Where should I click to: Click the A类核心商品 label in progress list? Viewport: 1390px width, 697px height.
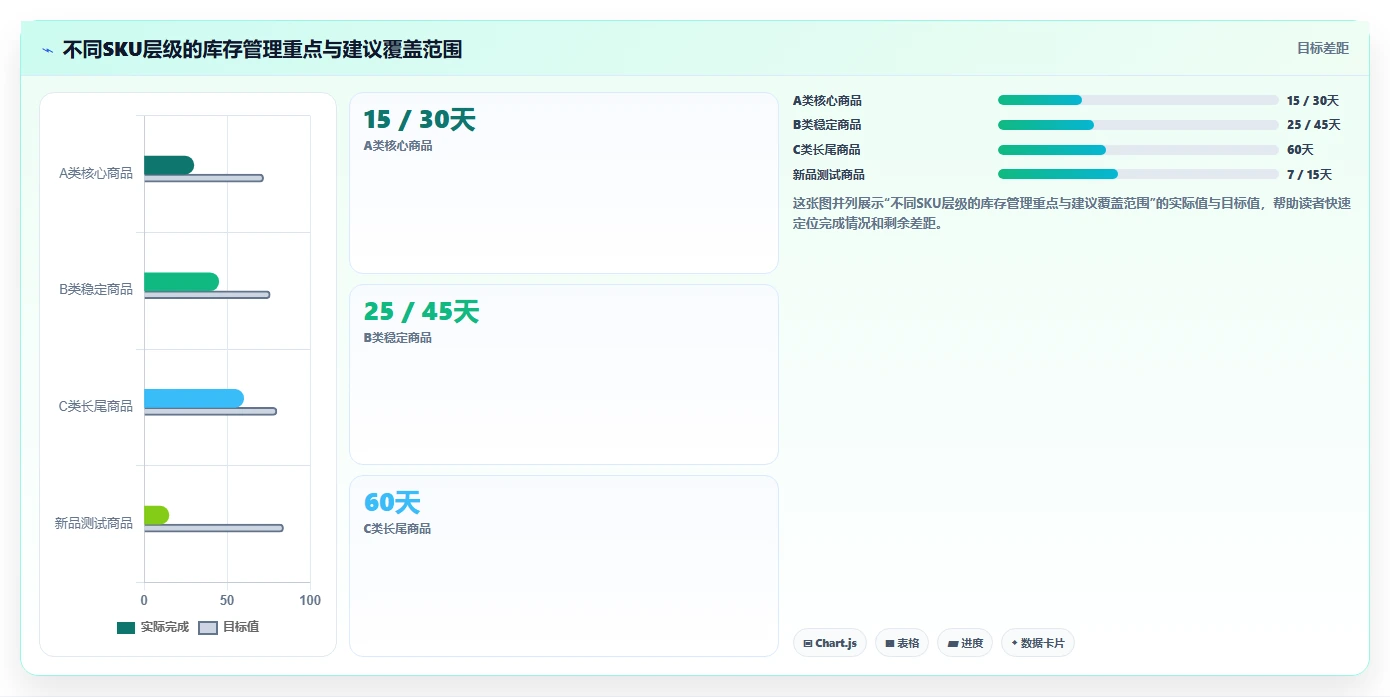pyautogui.click(x=827, y=100)
